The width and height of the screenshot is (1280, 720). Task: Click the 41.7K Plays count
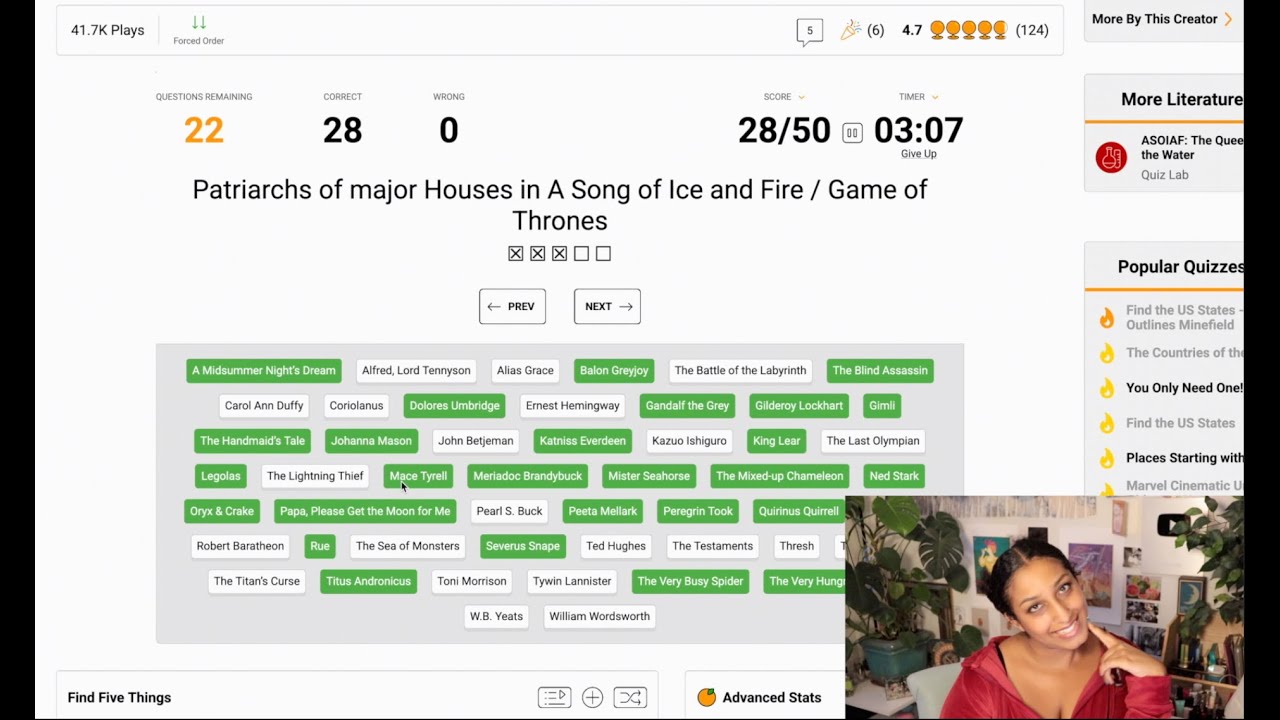click(108, 30)
